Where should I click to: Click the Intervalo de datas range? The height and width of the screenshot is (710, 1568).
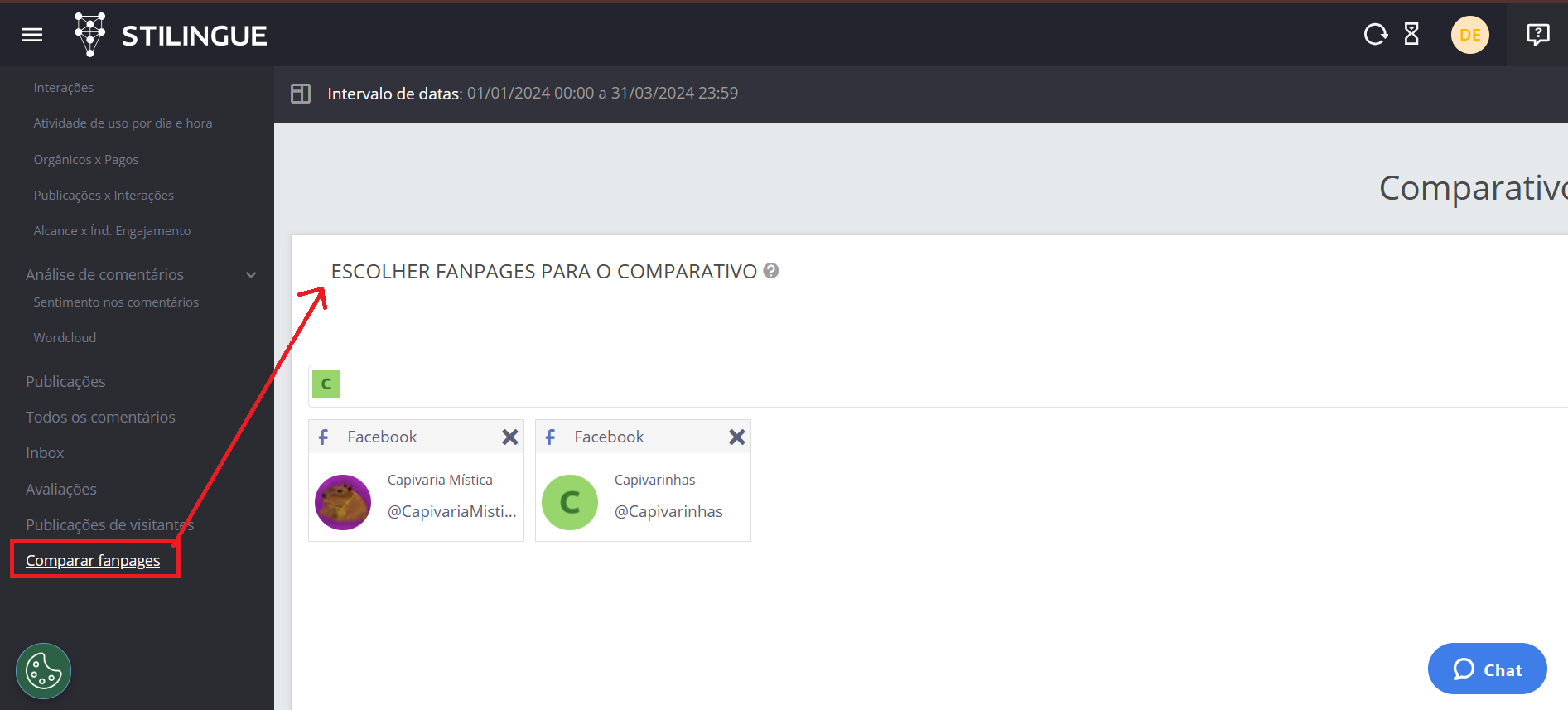533,93
